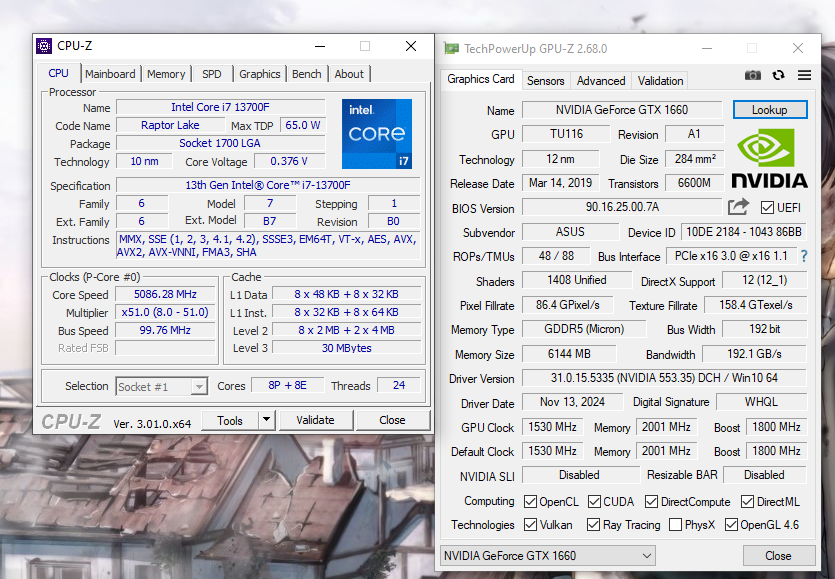The width and height of the screenshot is (835, 579).
Task: Click the Release Date Mar 14, 2019
Action: click(x=560, y=183)
